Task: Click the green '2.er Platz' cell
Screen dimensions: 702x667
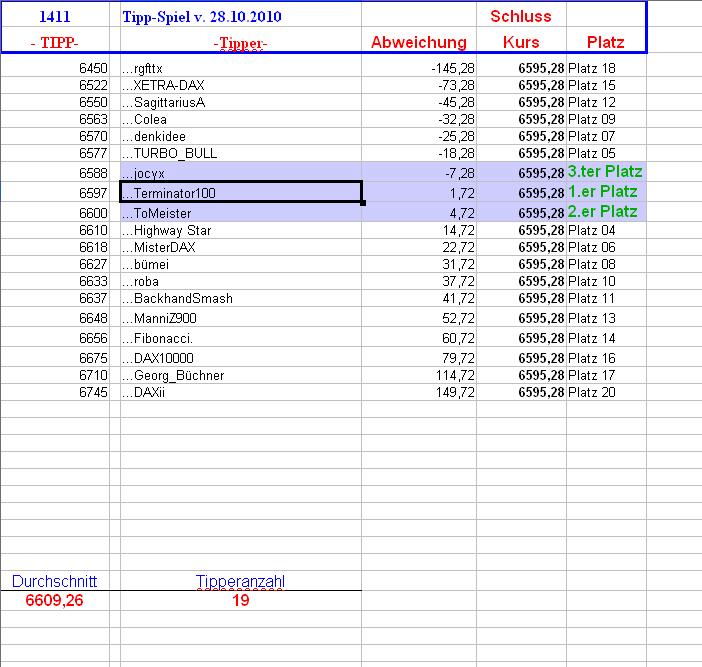Action: 603,211
